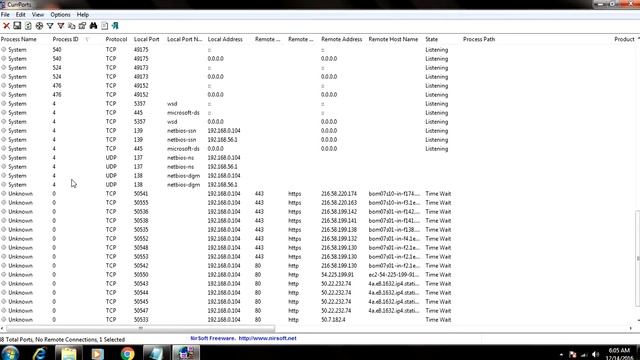The height and width of the screenshot is (360, 640).
Task: Sort by Process Name column header
Action: pos(19,39)
